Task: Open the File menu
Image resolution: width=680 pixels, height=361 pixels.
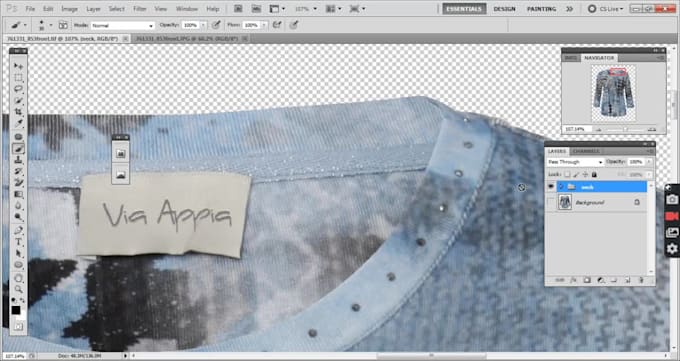Action: (30, 9)
